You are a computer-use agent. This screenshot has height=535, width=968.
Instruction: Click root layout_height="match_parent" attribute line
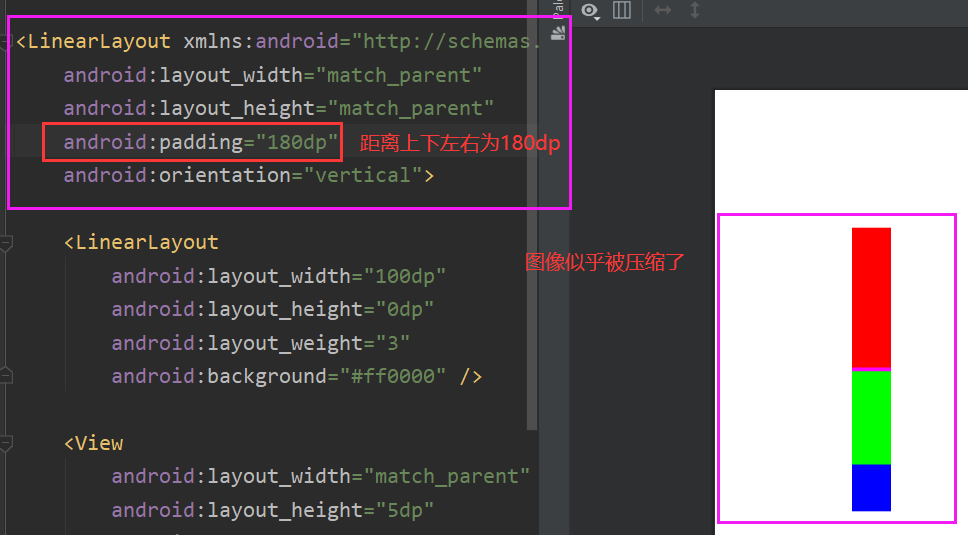278,109
